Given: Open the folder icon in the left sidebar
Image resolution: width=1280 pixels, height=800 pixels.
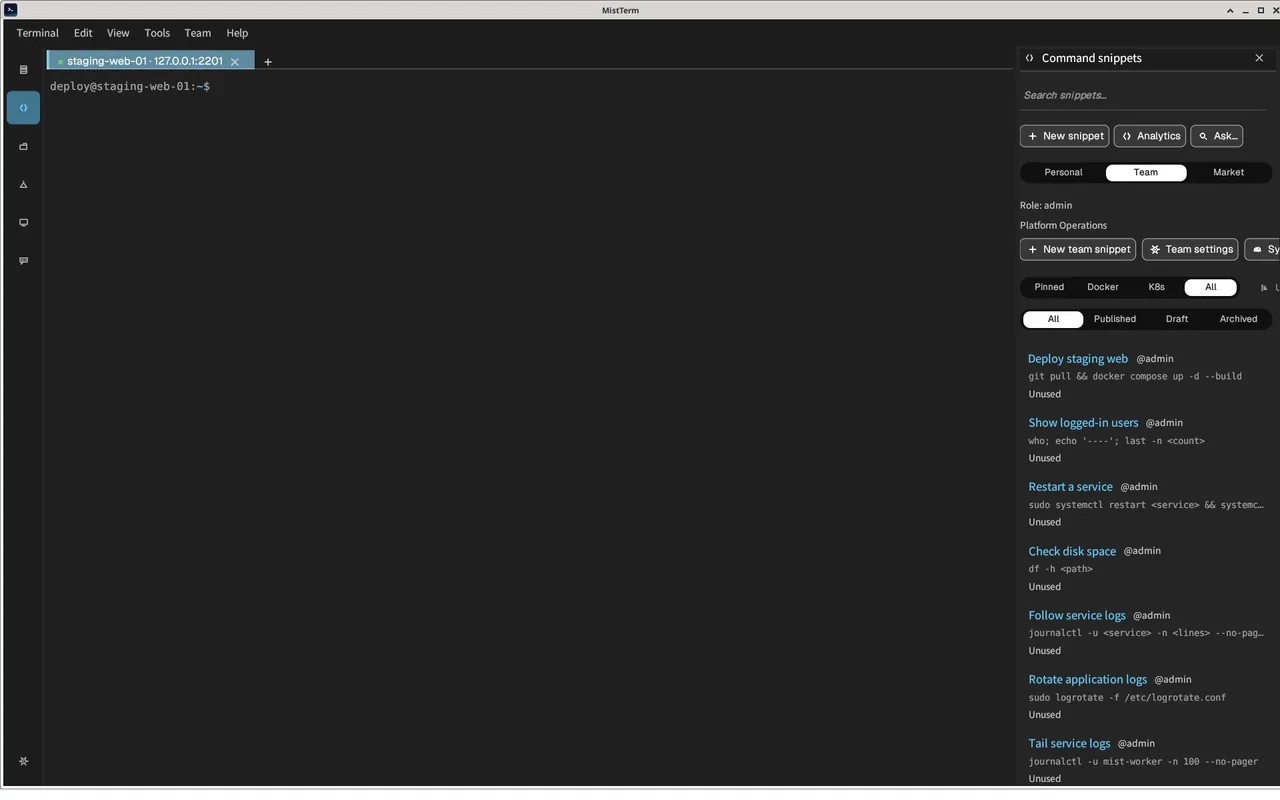Looking at the screenshot, I should (x=23, y=146).
